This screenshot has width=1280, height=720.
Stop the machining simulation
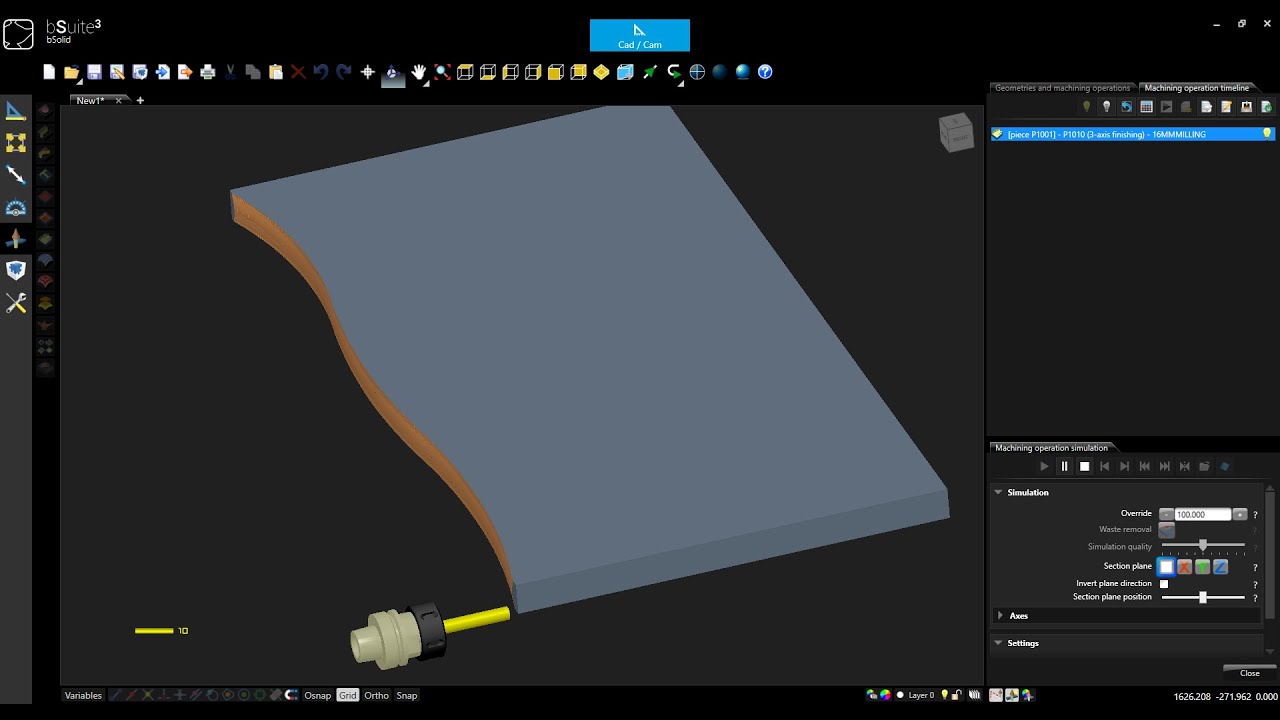(x=1084, y=466)
